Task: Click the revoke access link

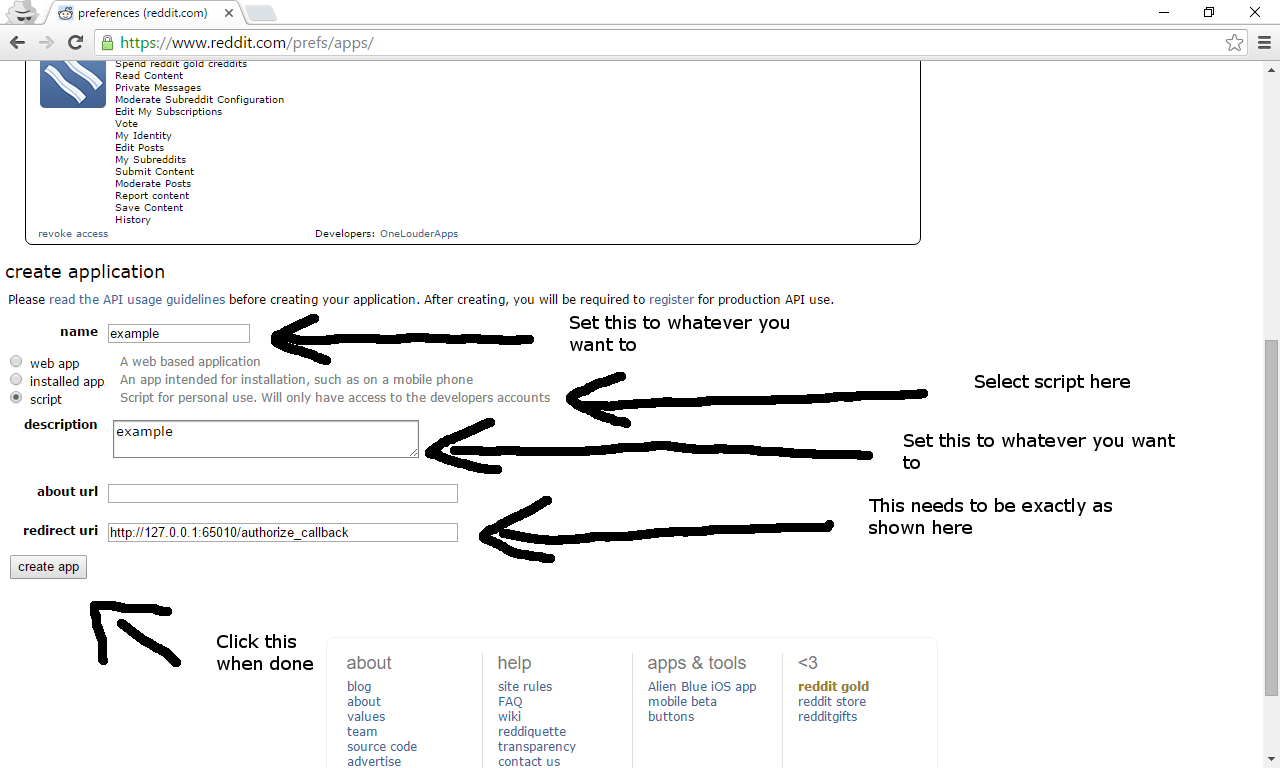Action: pyautogui.click(x=73, y=234)
